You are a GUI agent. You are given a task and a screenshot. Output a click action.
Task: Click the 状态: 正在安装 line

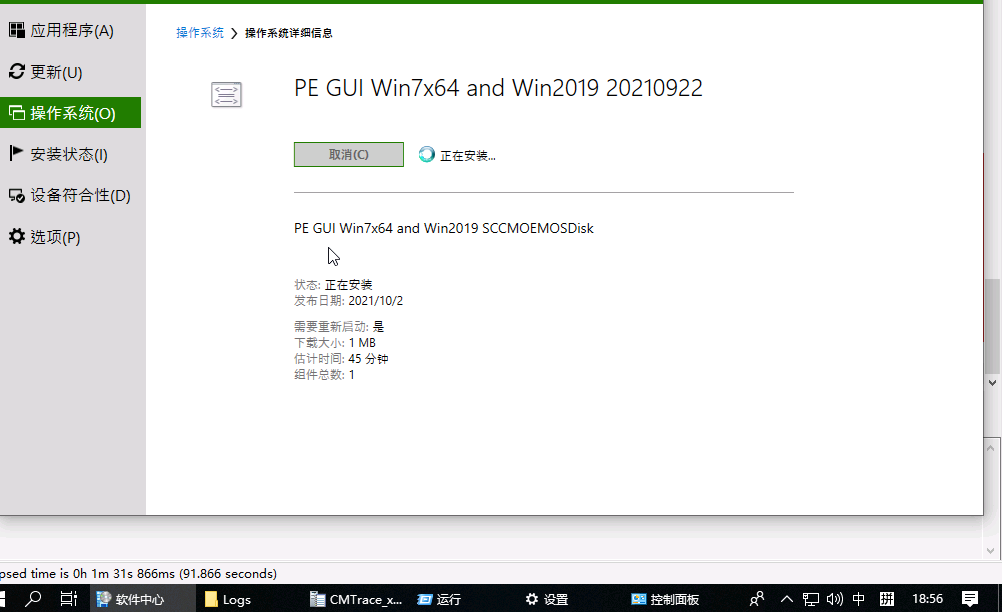click(333, 284)
